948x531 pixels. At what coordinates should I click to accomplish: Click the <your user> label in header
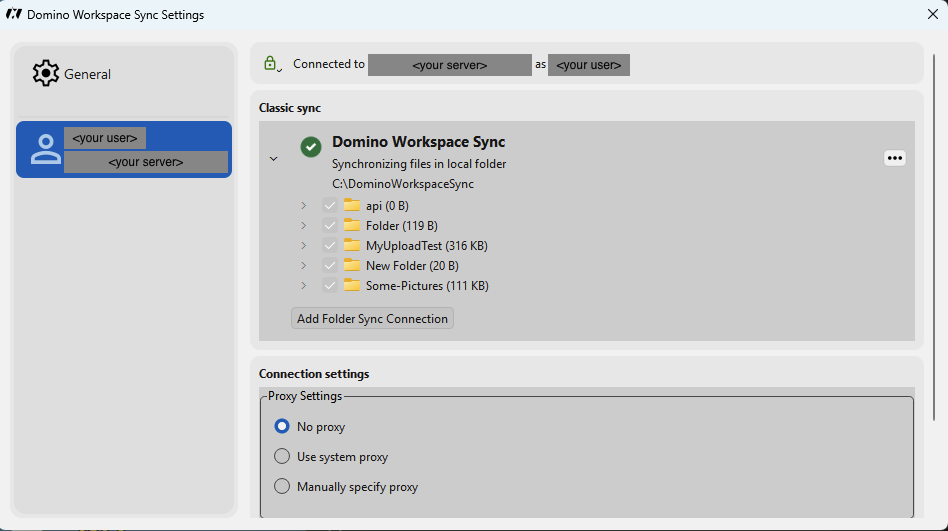tap(589, 65)
